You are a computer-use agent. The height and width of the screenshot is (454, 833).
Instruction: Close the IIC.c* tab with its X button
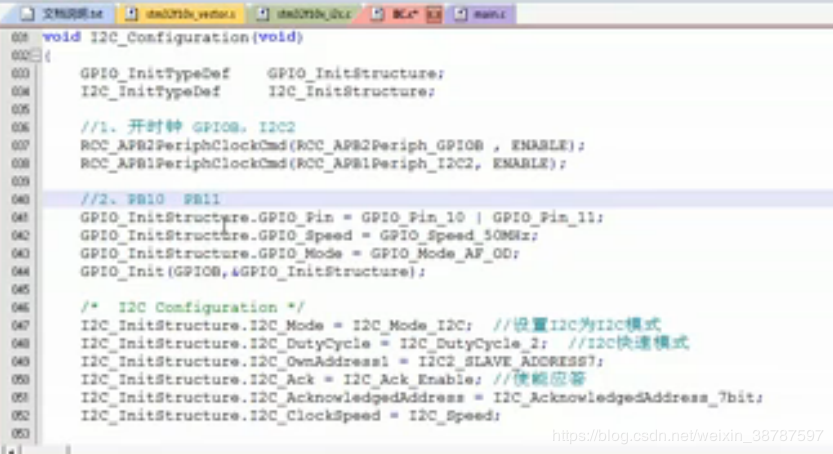tap(434, 14)
